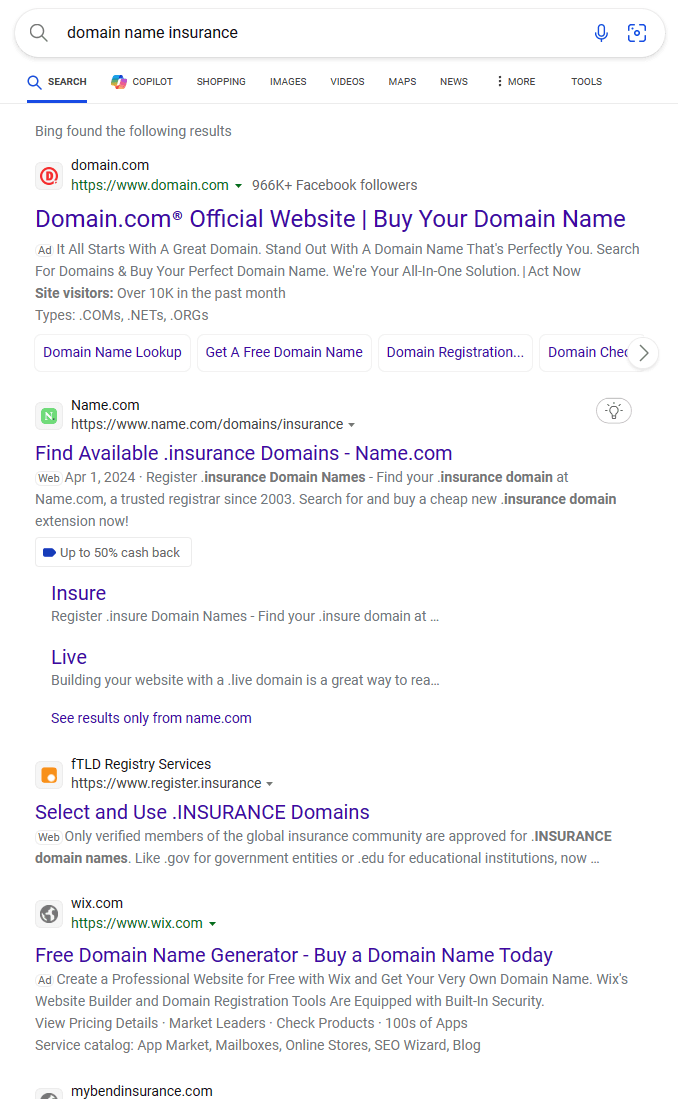The image size is (678, 1099).
Task: Click the https://www.domain.com URL
Action: [149, 186]
